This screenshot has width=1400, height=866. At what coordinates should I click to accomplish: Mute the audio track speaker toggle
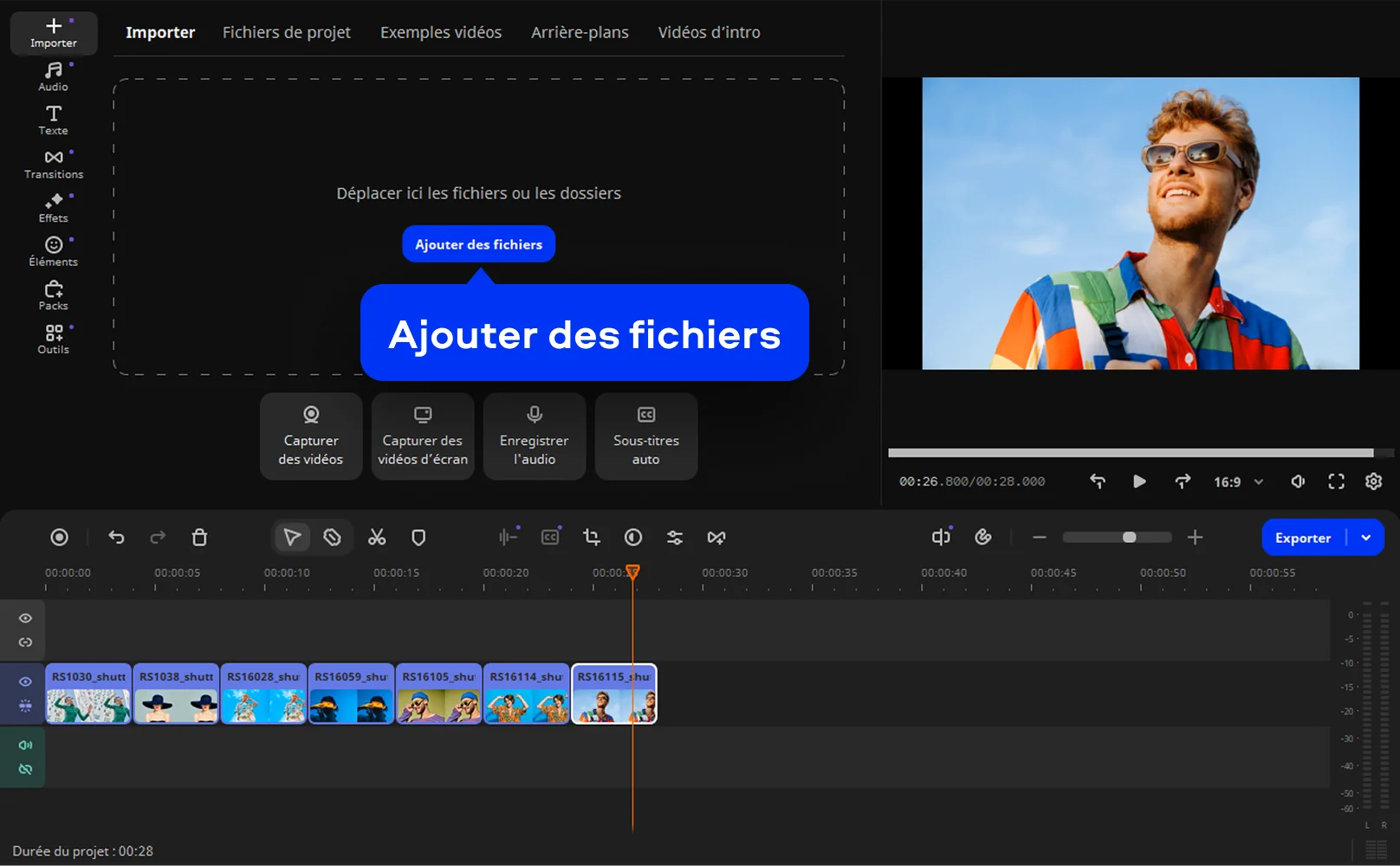click(25, 745)
